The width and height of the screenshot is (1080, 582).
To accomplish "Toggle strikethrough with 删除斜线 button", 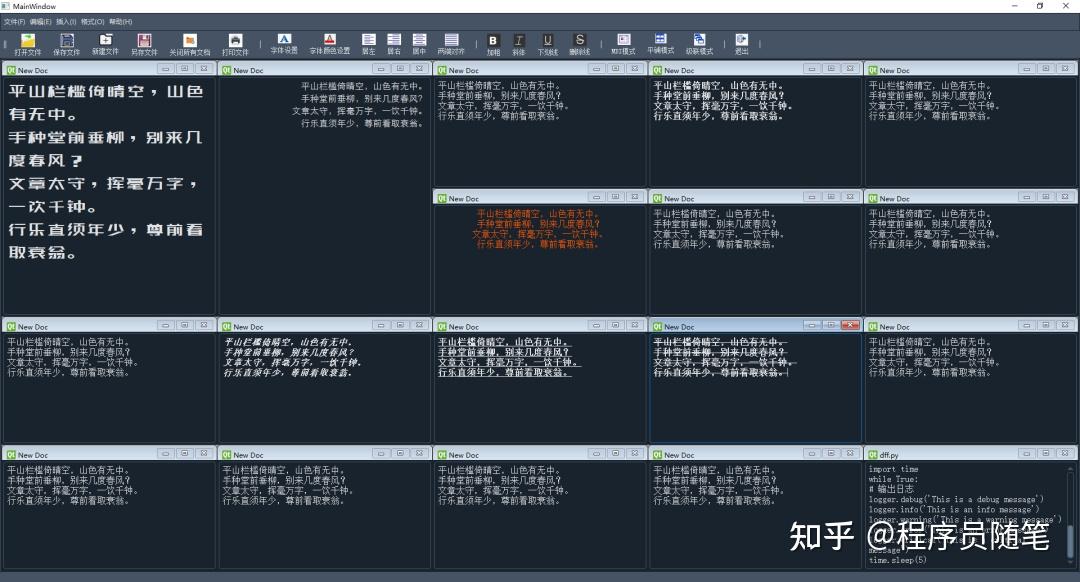I will (x=581, y=40).
